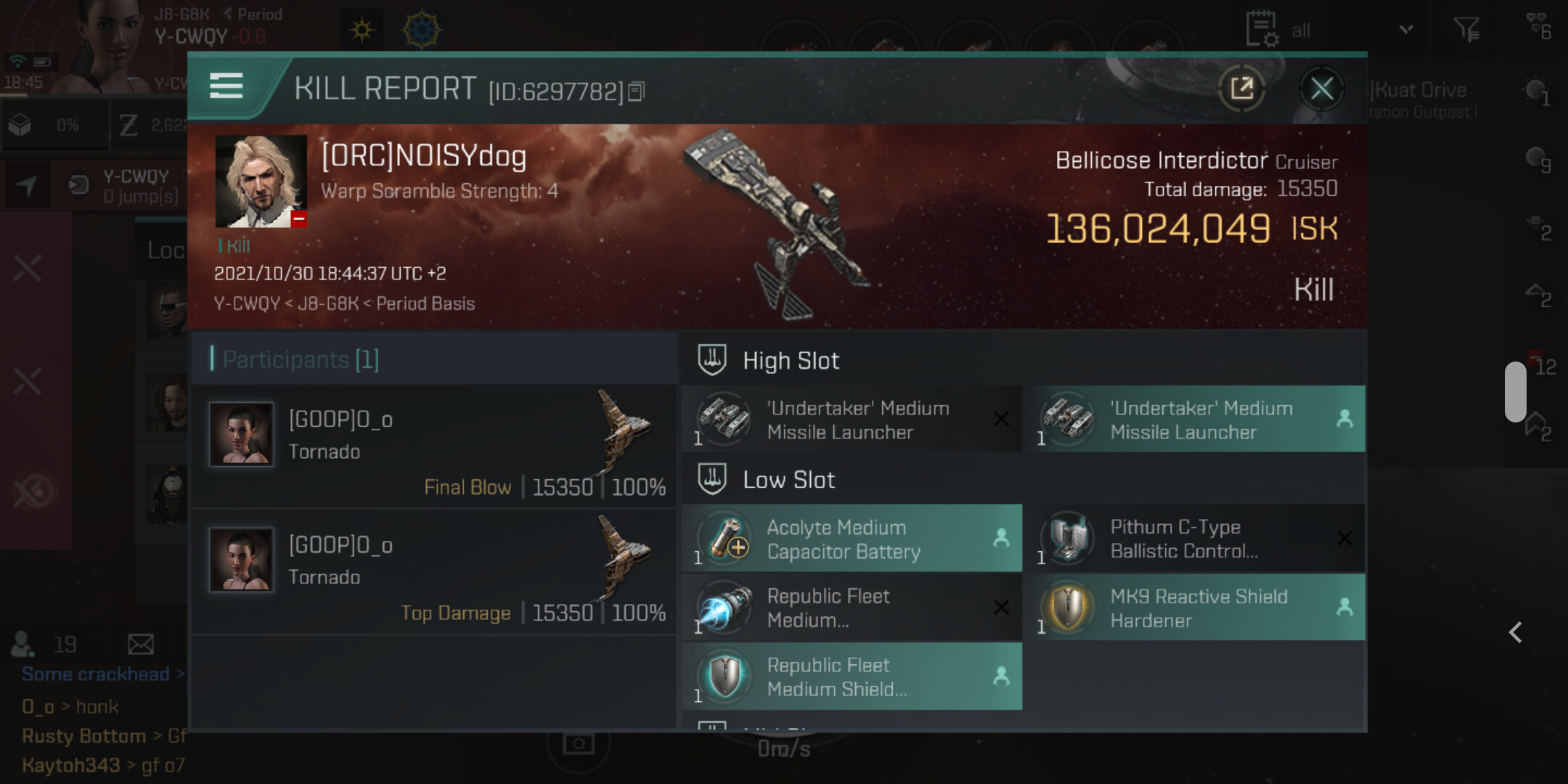Image resolution: width=1568 pixels, height=784 pixels.
Task: Share kill report via export icon
Action: pos(1241,89)
